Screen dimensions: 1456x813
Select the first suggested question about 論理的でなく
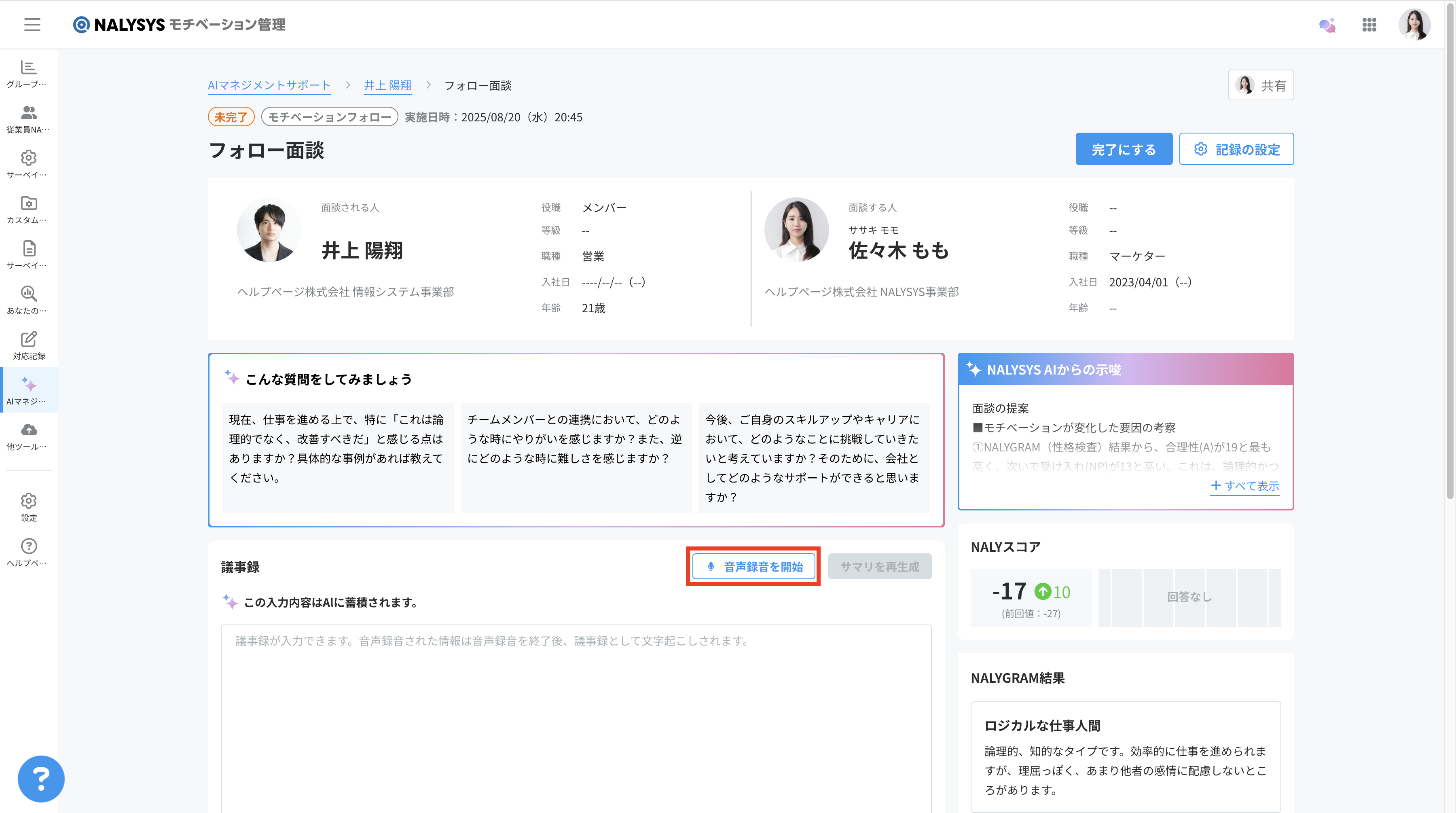pyautogui.click(x=338, y=457)
